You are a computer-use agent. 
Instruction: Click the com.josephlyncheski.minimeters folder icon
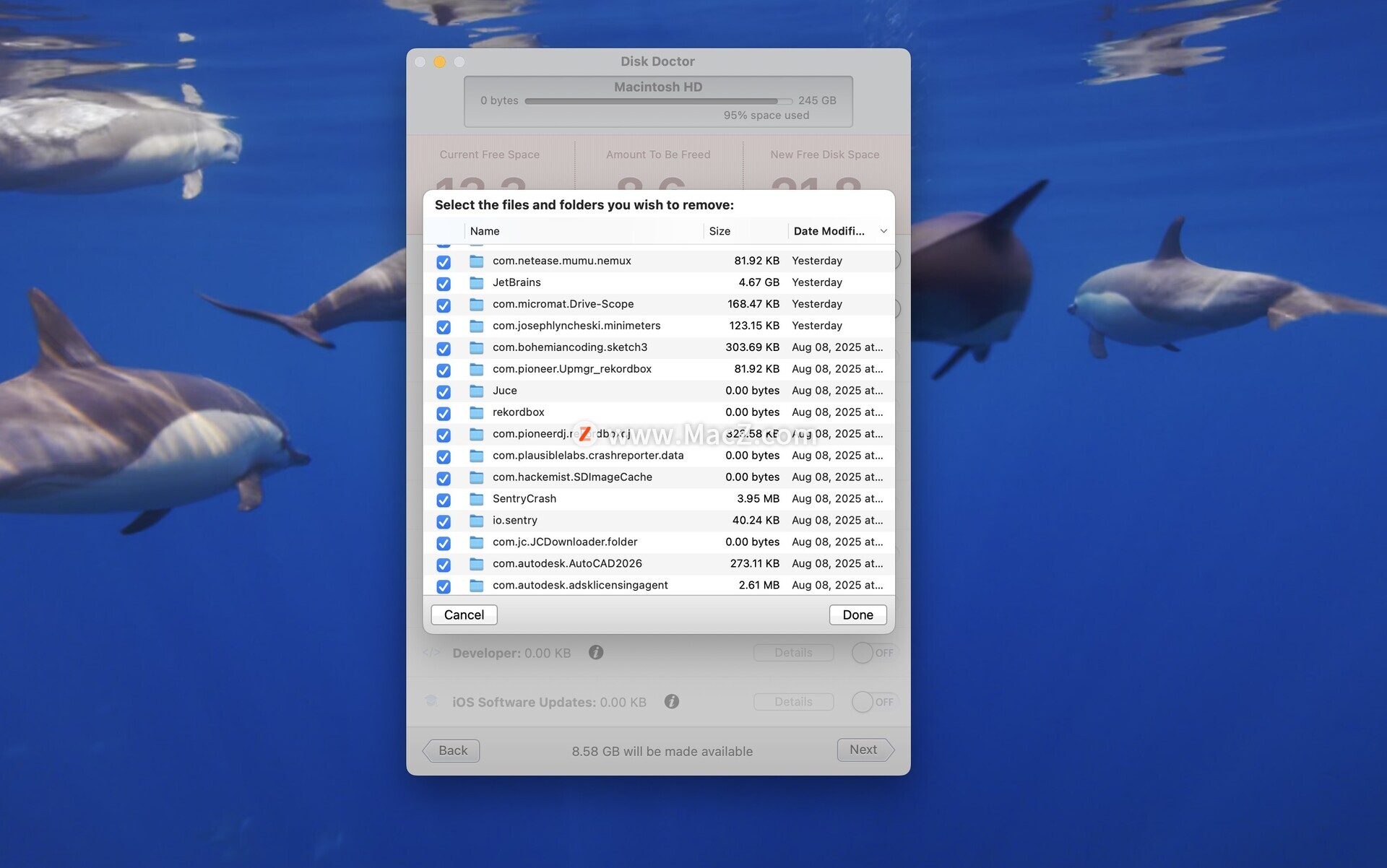coord(477,326)
